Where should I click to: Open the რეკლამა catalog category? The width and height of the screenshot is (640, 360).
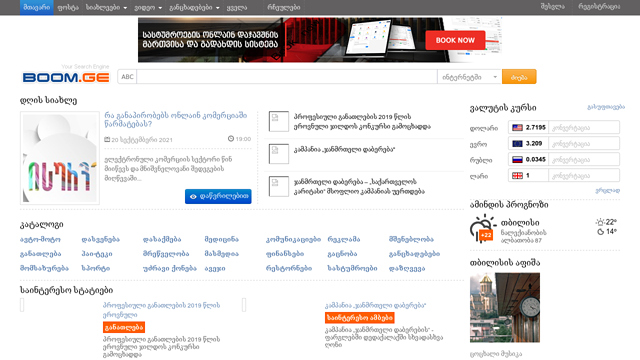[344, 240]
